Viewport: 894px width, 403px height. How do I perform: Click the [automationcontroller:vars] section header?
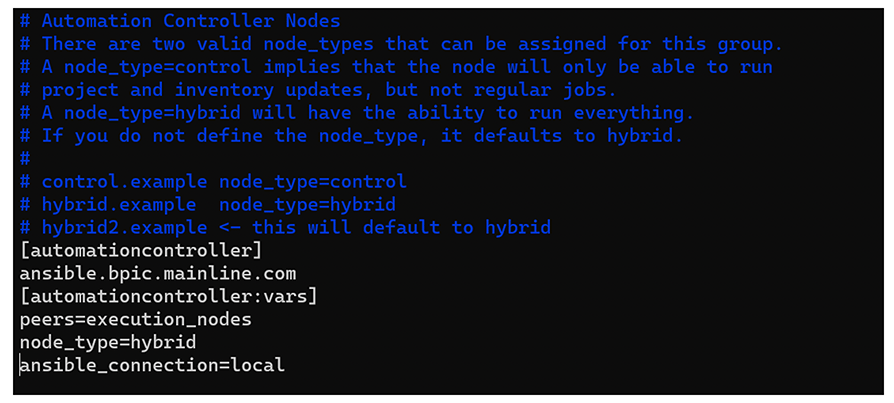click(168, 296)
